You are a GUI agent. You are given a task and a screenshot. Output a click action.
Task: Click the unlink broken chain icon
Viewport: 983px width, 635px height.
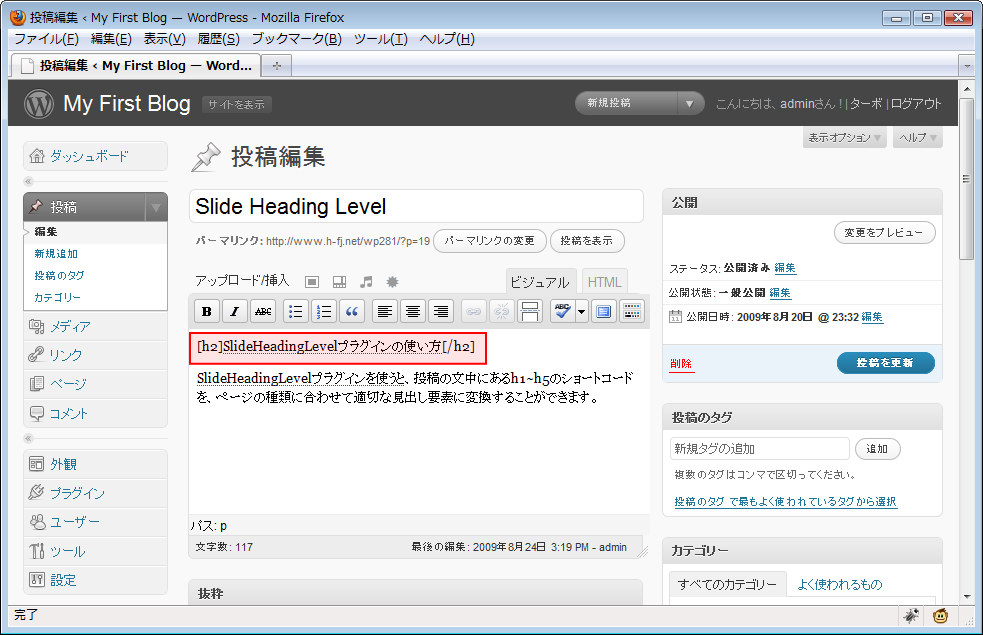[502, 311]
